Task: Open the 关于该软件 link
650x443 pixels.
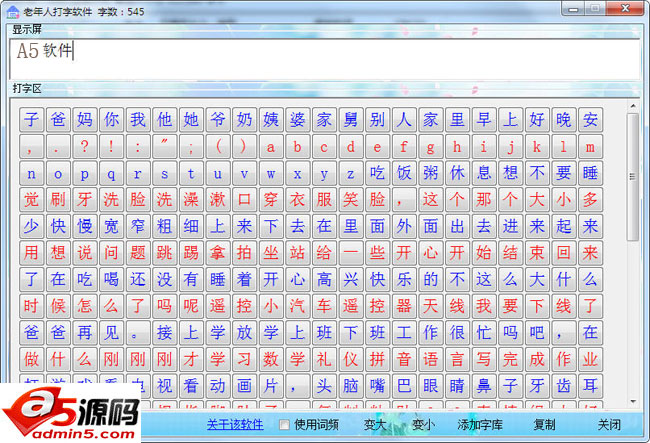Action: point(235,425)
